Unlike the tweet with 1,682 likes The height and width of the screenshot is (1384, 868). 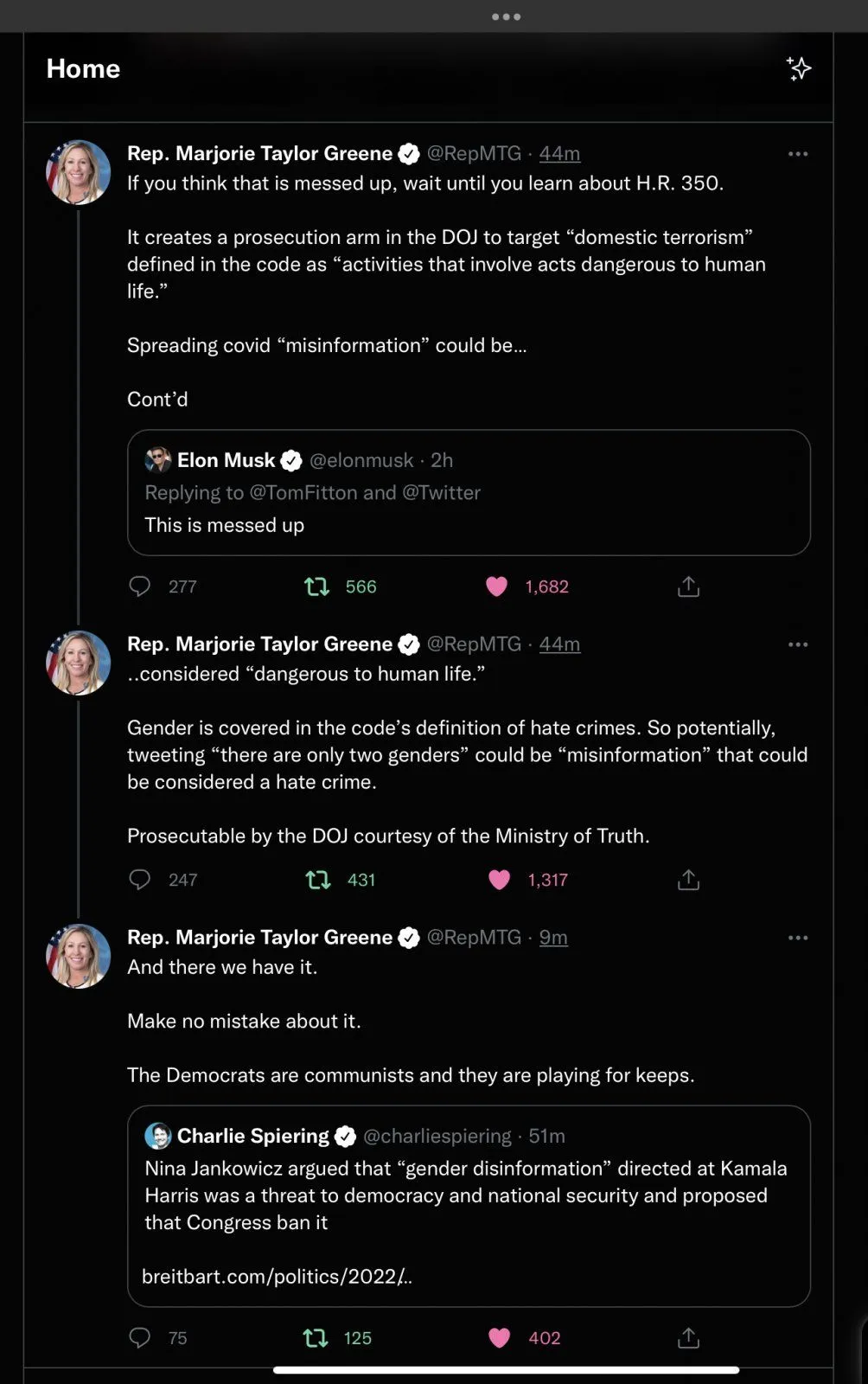497,586
